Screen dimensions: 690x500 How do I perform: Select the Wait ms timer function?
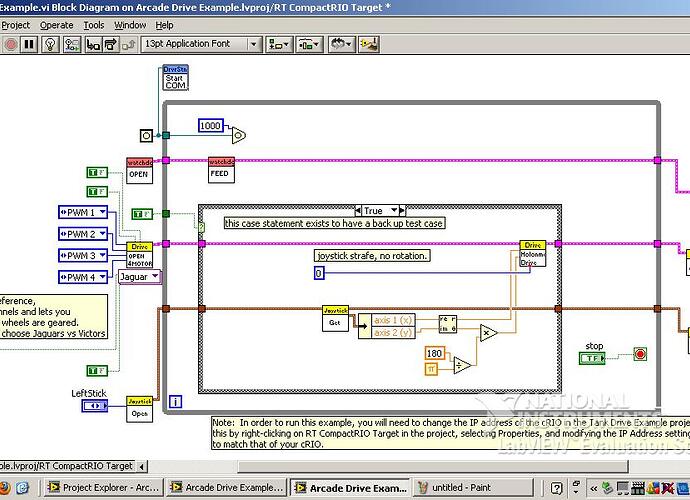pyautogui.click(x=239, y=135)
